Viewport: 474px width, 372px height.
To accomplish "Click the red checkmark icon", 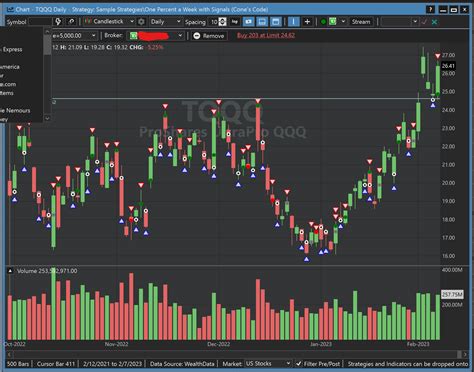I will tap(424, 22).
